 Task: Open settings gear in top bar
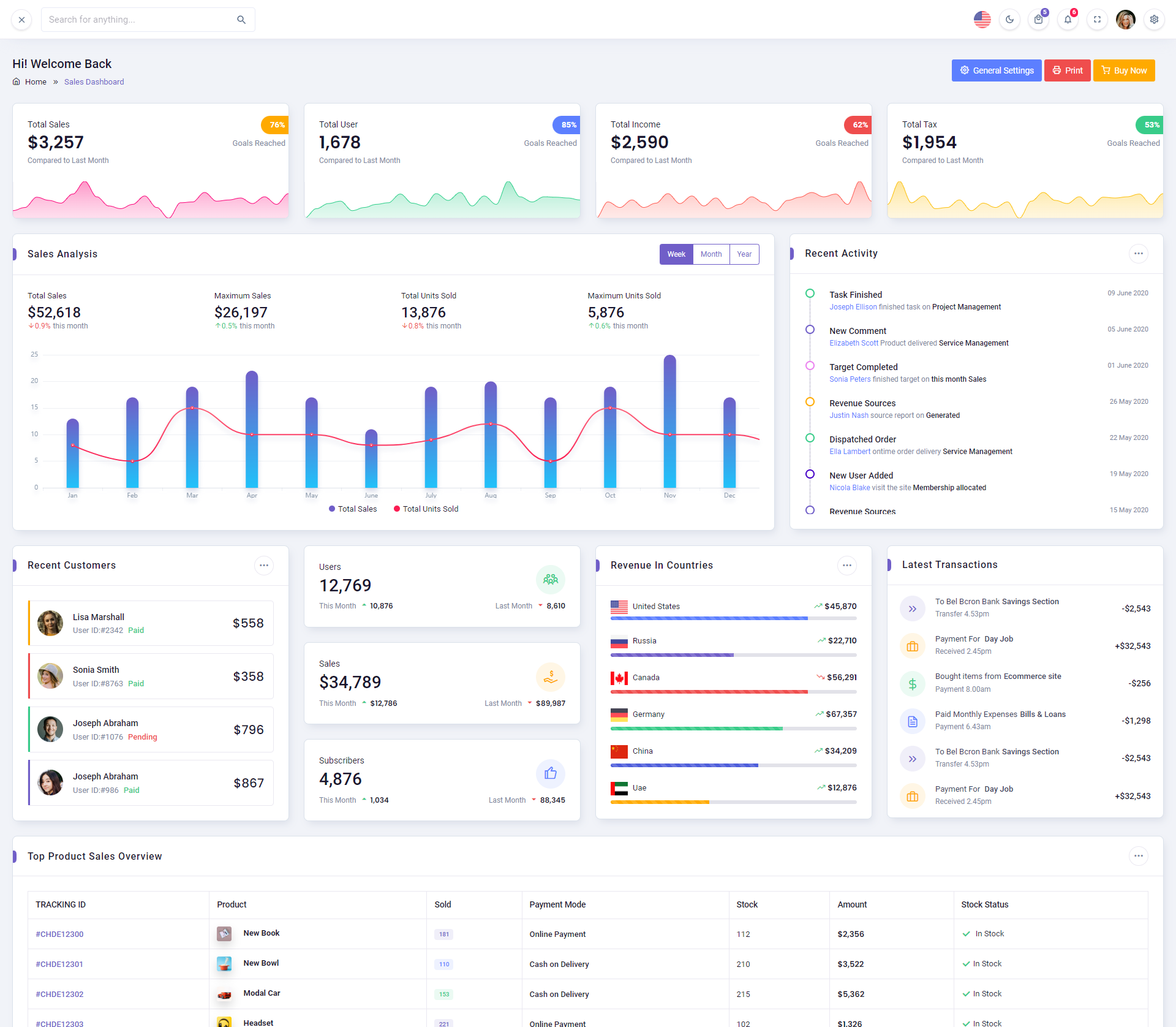(x=1154, y=20)
